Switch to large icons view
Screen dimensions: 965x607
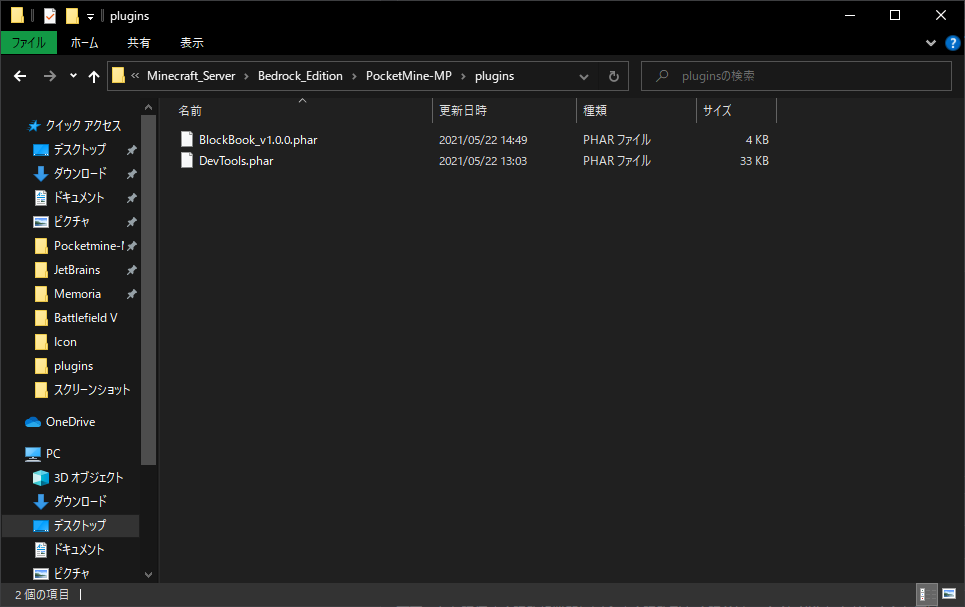point(947,595)
